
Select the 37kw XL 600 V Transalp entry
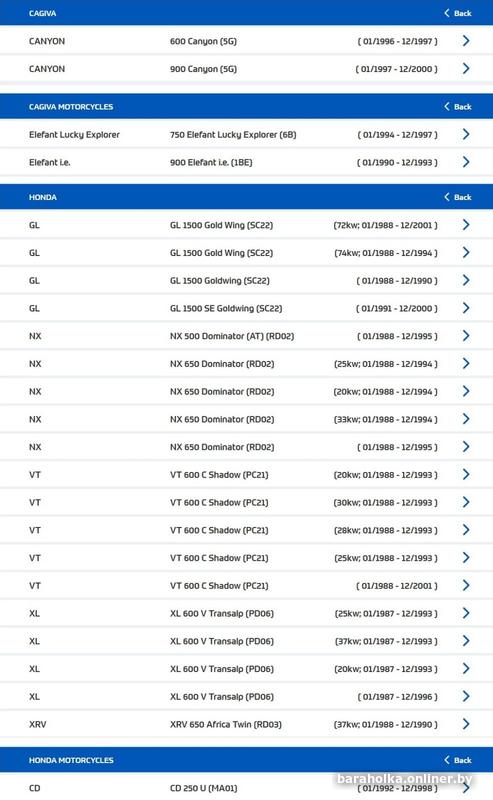246,641
